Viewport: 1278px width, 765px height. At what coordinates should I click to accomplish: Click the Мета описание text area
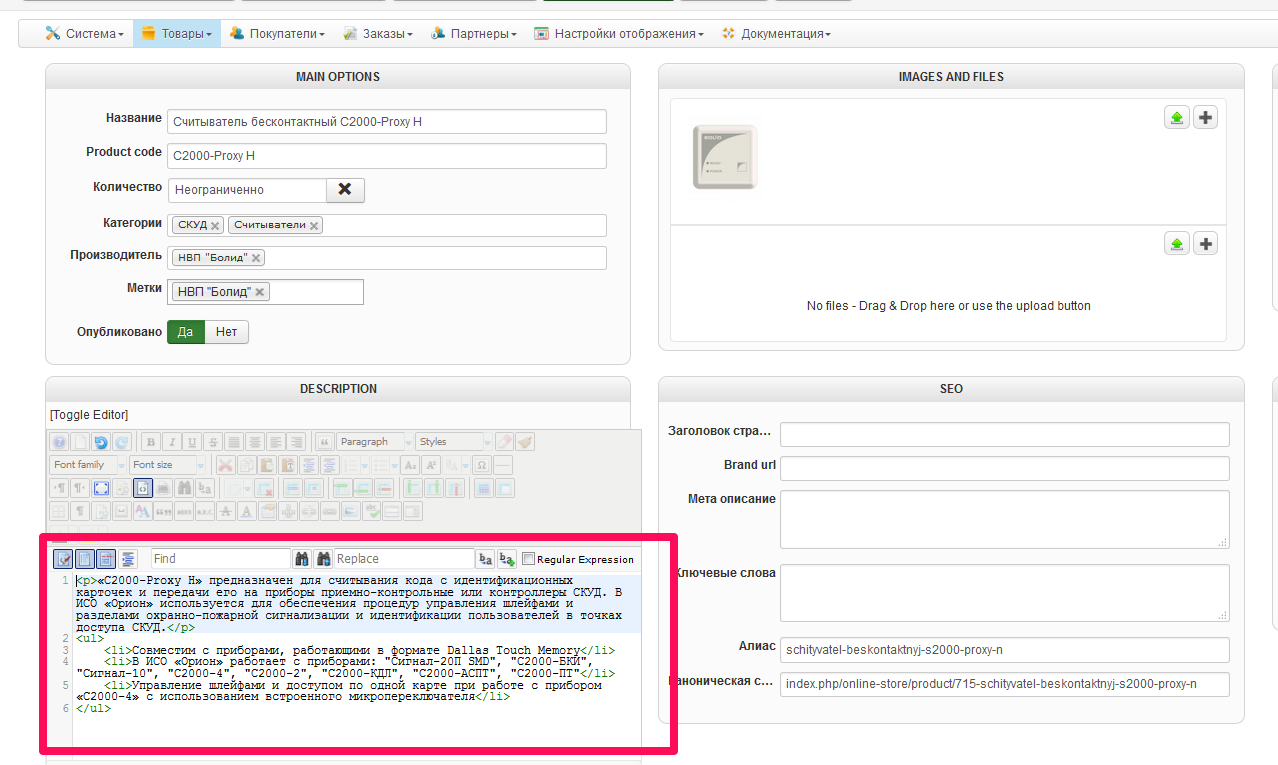coord(1004,519)
